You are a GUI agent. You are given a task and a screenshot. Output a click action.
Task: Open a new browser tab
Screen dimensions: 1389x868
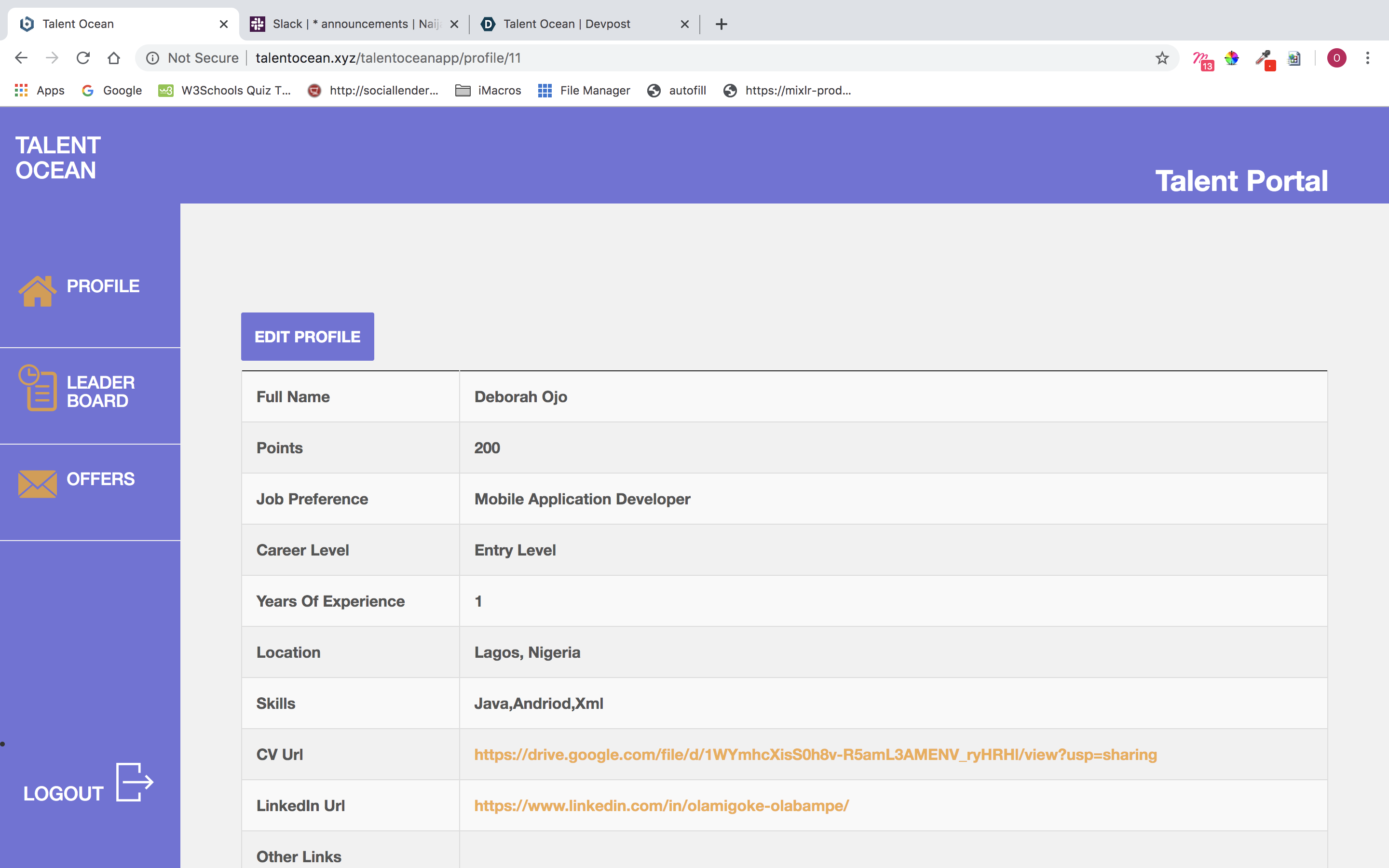tap(722, 24)
